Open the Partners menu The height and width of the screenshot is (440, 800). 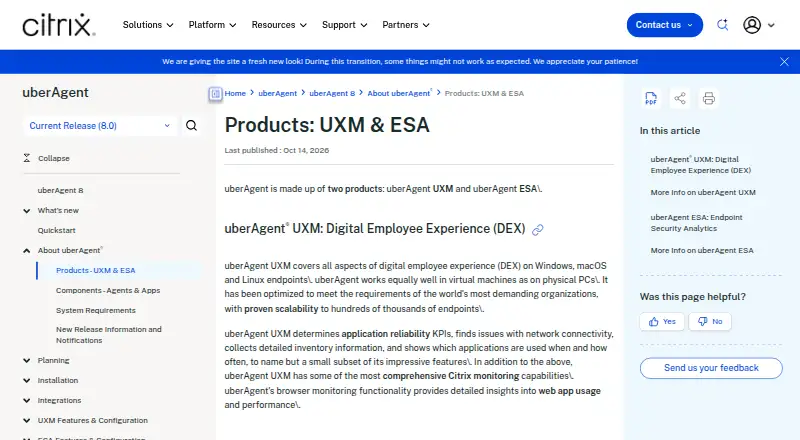(406, 25)
